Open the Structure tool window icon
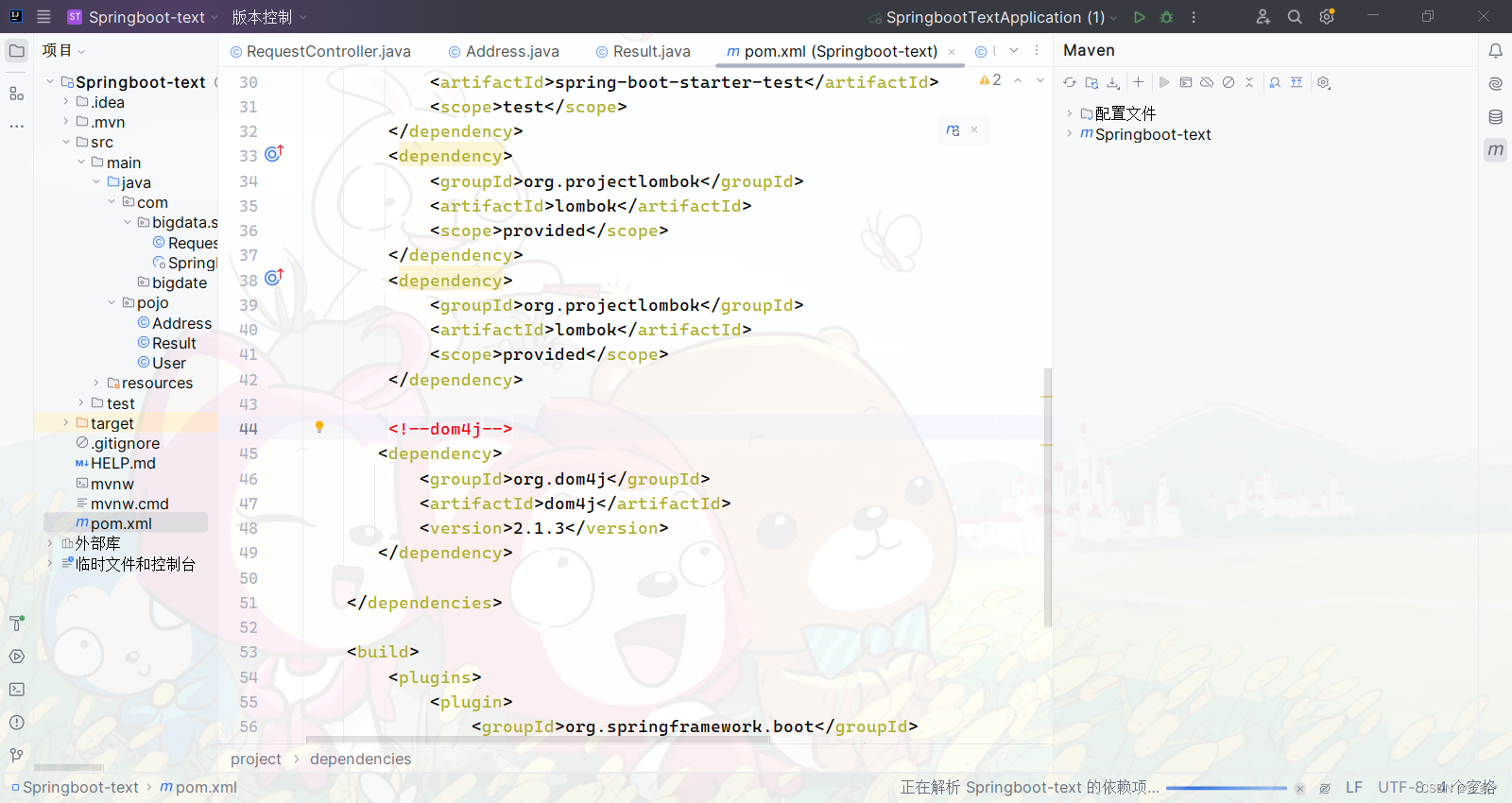Screen dimensions: 1512x803 click(x=17, y=94)
